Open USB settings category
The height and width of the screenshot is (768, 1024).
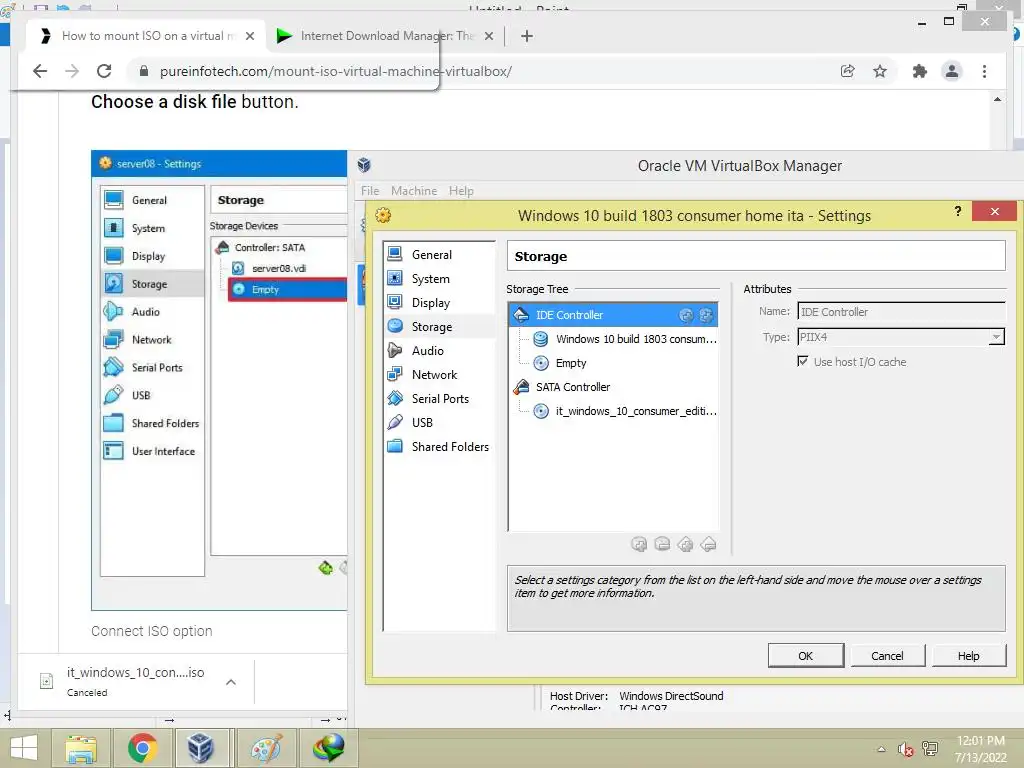click(x=422, y=423)
